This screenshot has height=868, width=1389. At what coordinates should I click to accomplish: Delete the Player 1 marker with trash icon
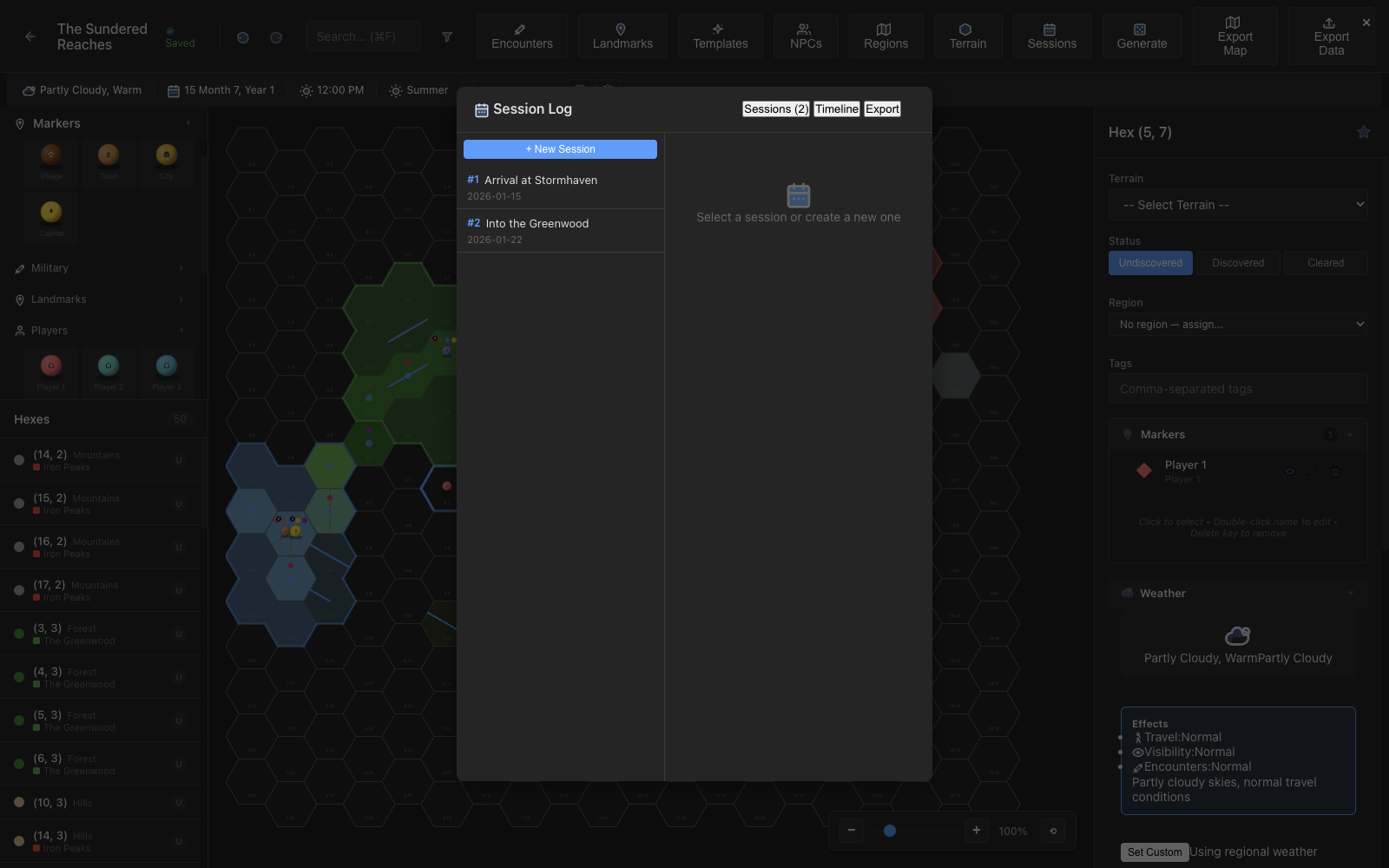click(1335, 471)
